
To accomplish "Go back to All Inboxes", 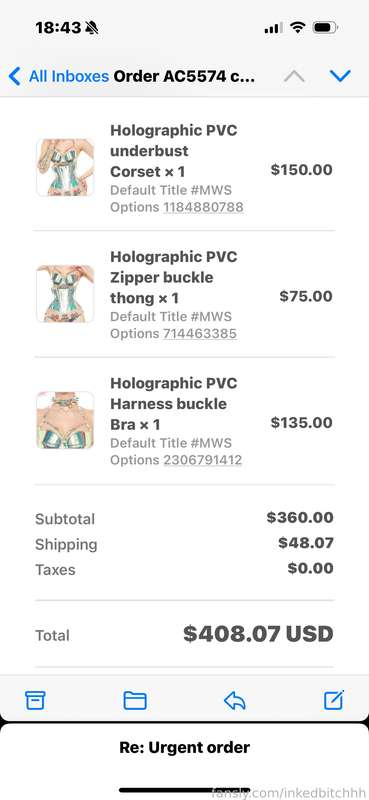I will 59,76.
